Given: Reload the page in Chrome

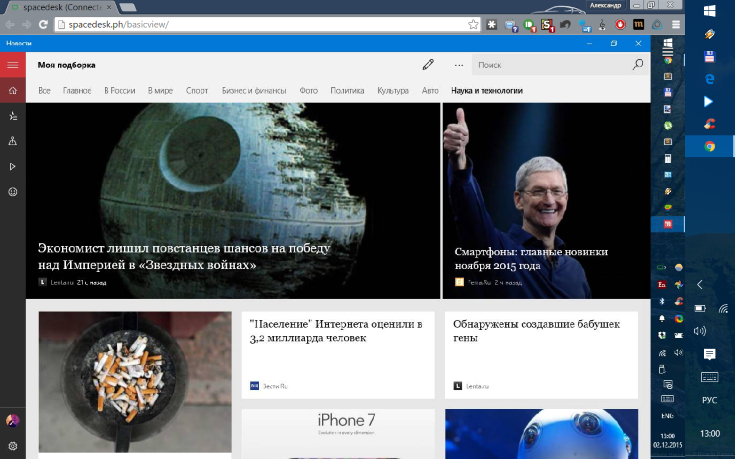Looking at the screenshot, I should (43, 24).
